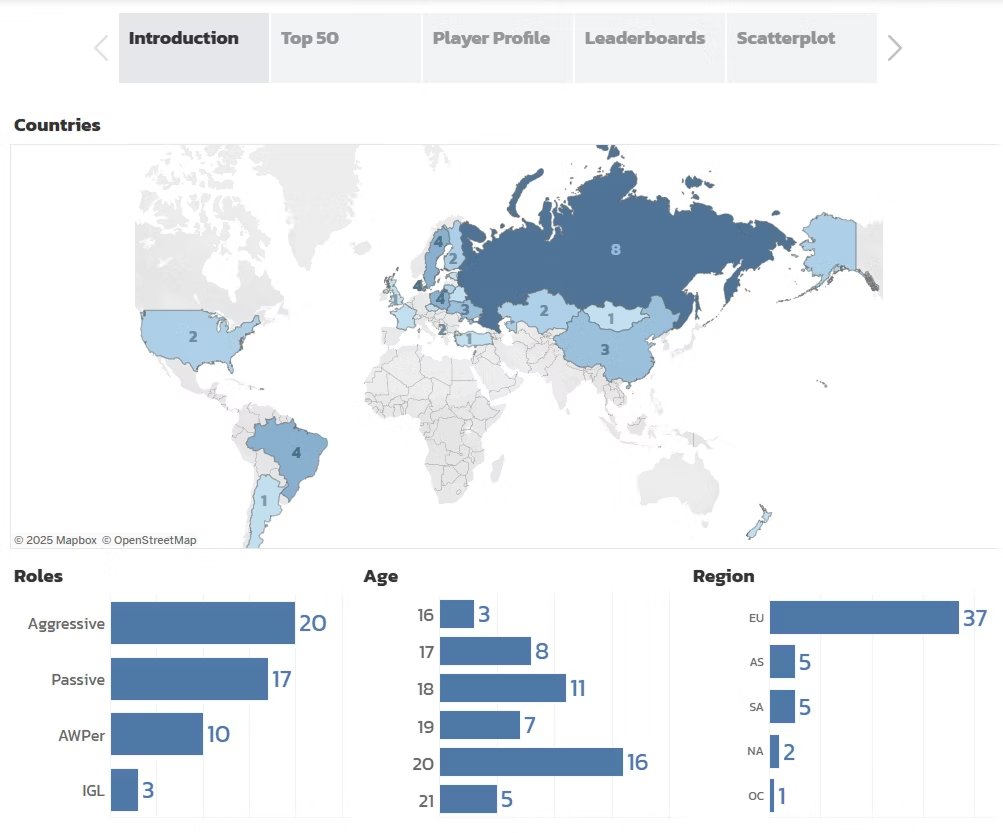
Task: Switch to the Scatterplot tab
Action: point(802,48)
